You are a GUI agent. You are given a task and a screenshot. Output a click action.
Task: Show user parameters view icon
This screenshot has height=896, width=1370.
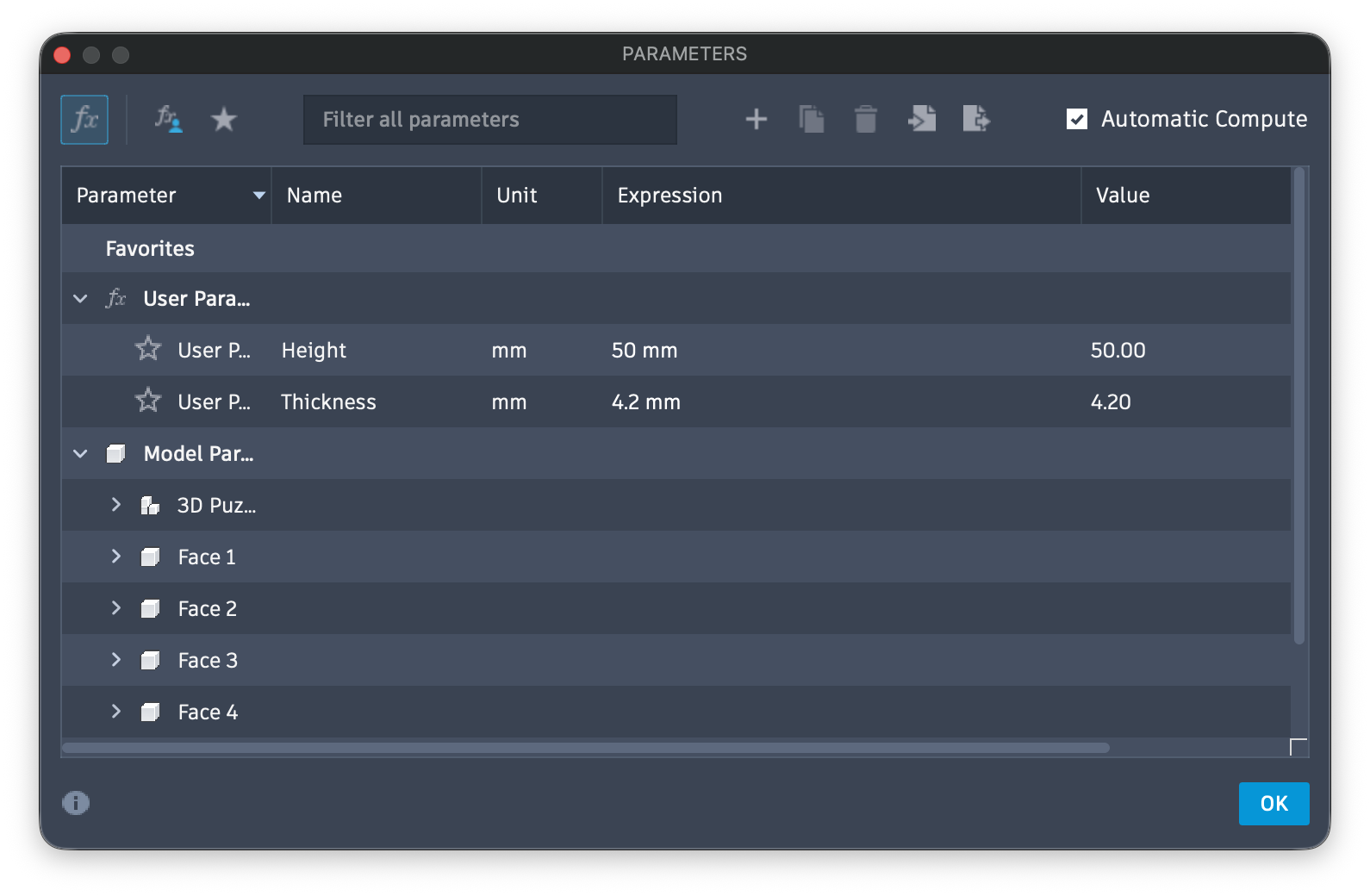[x=168, y=119]
